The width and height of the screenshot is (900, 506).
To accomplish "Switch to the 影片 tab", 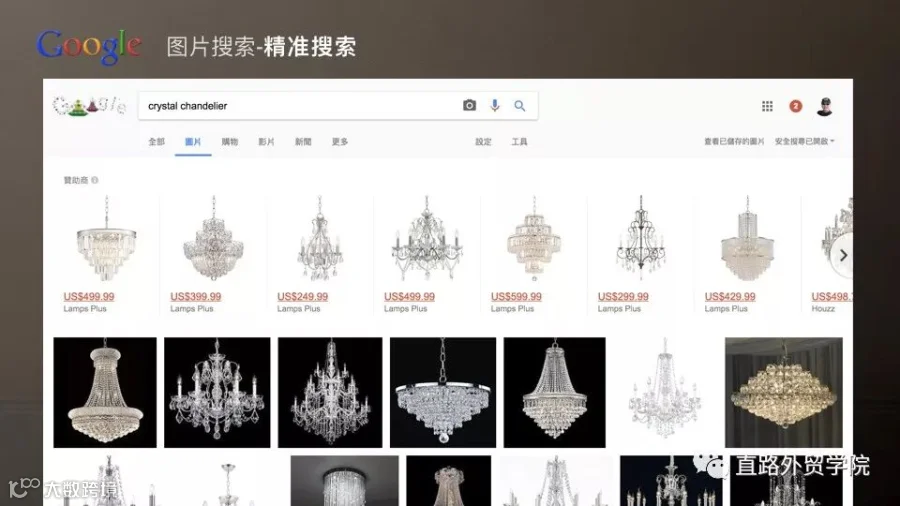I will point(266,142).
